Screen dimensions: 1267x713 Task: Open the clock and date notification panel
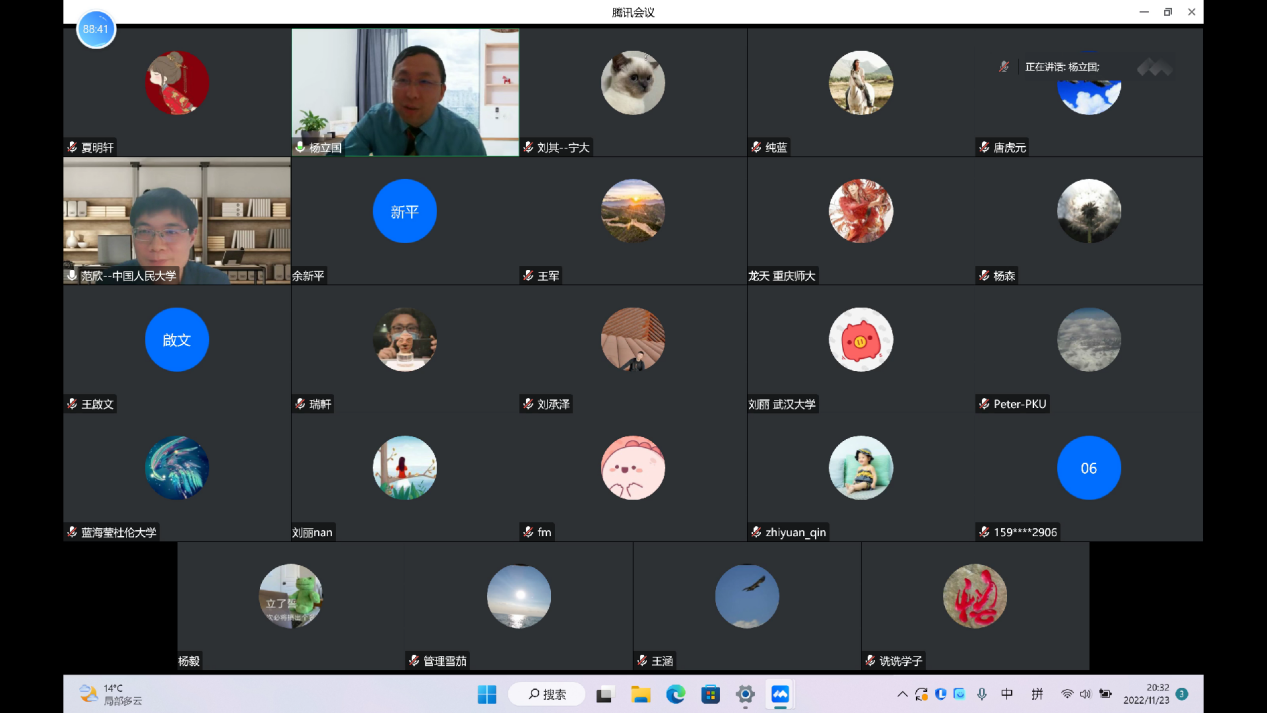click(1147, 694)
